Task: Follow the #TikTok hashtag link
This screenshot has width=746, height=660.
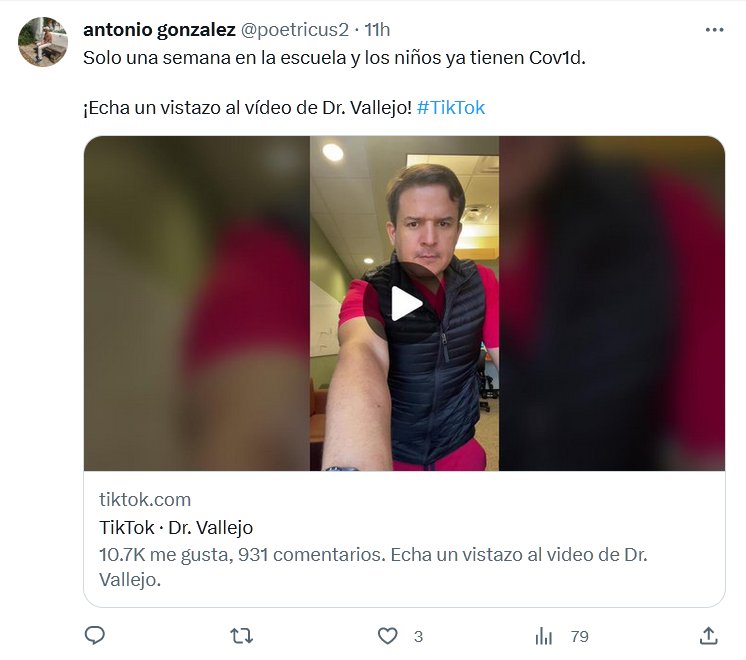Action: 450,107
